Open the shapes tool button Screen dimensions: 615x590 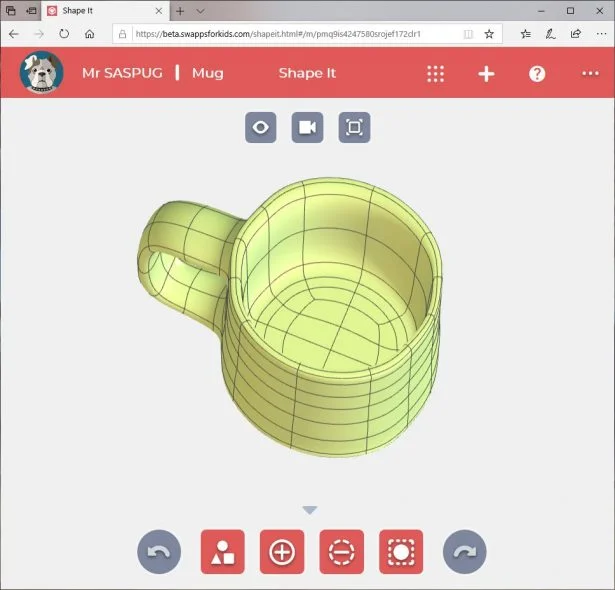223,551
